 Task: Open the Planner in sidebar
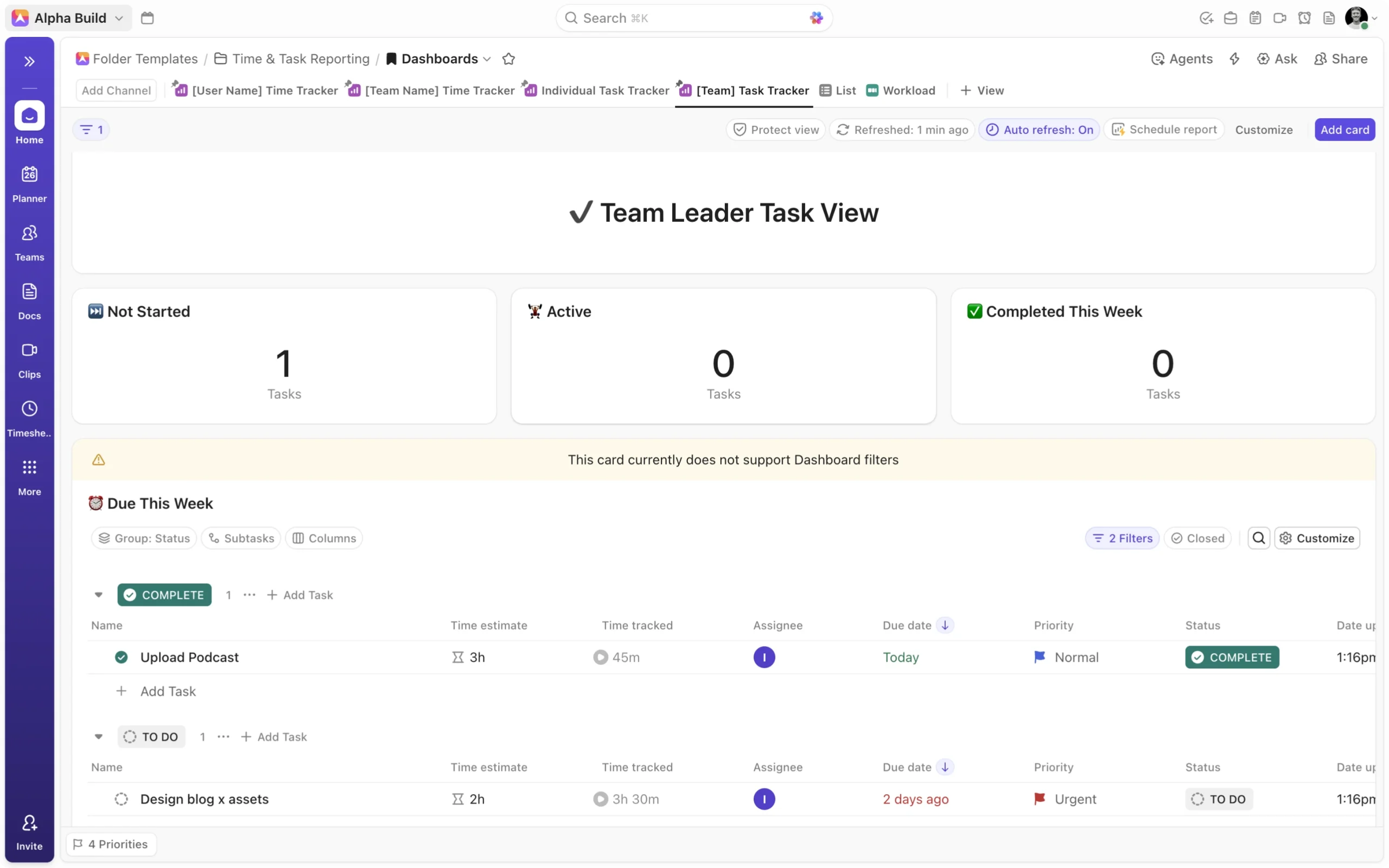[29, 184]
